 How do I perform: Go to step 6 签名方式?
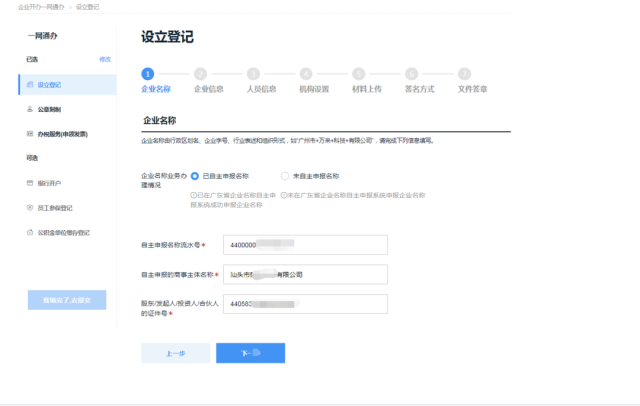(411, 74)
